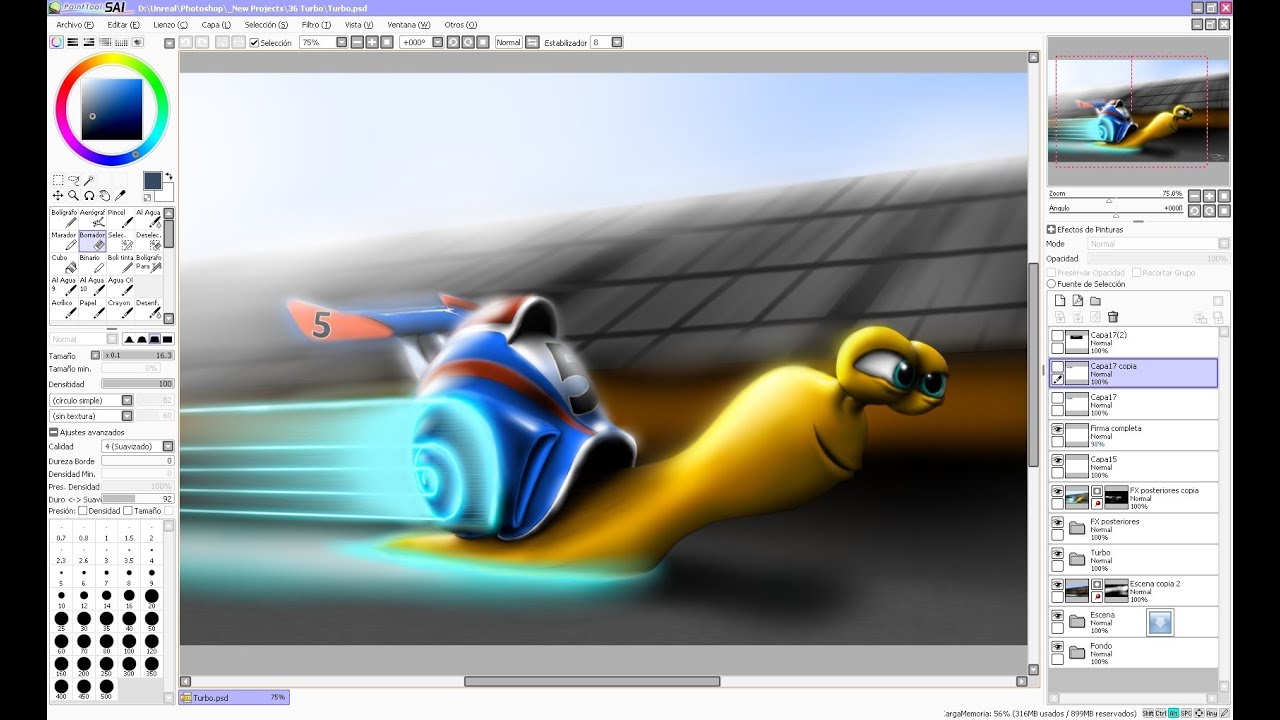1280x720 pixels.
Task: Open the Filtro menu
Action: (x=316, y=24)
